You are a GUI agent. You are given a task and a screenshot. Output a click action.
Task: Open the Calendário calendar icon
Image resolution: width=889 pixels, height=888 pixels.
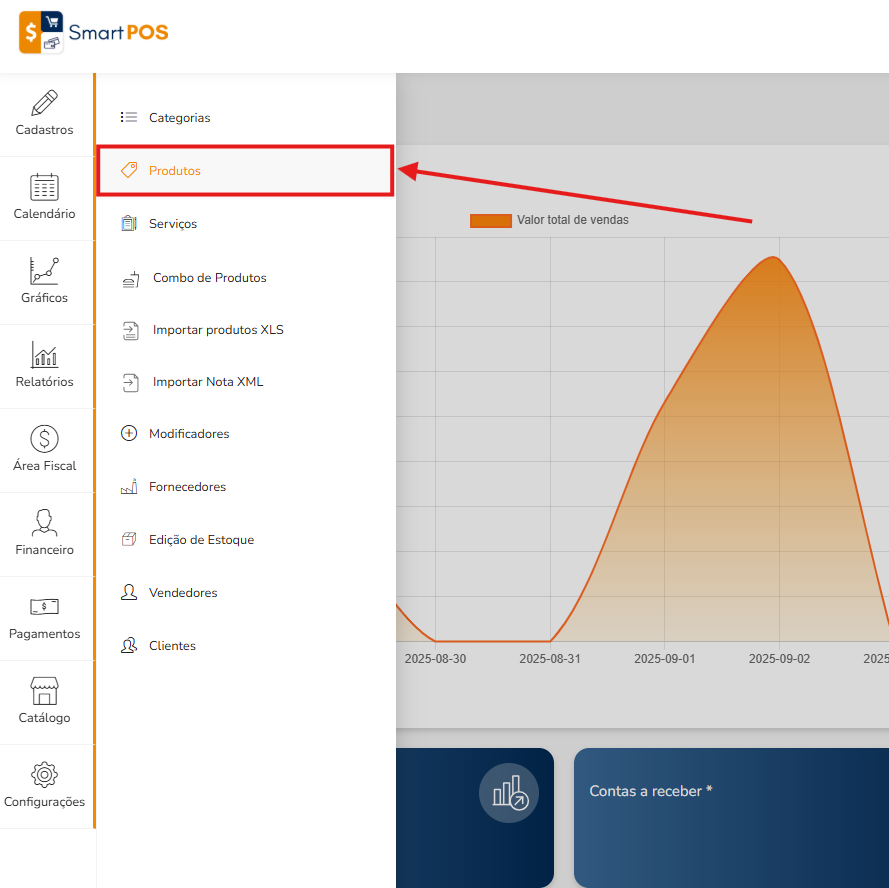(x=44, y=187)
